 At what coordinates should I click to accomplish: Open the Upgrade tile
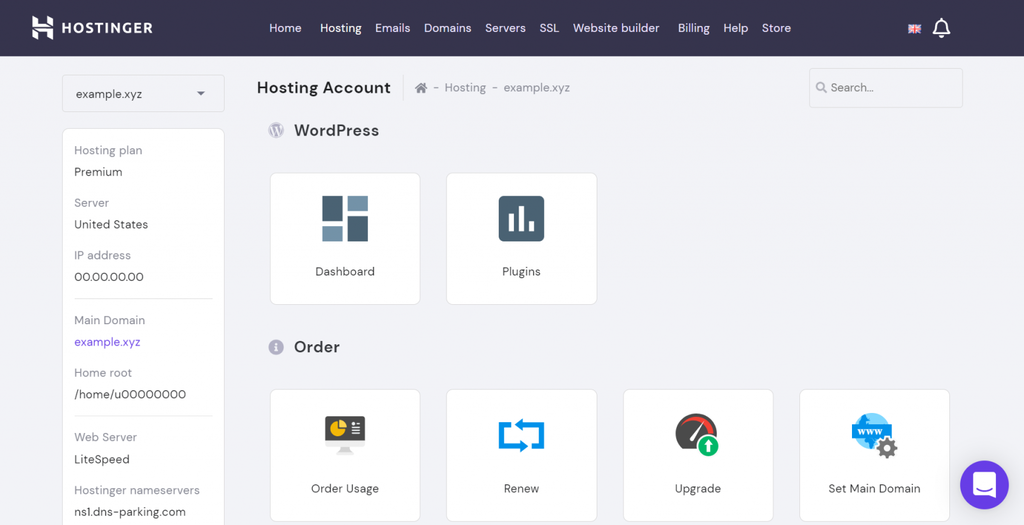(698, 455)
